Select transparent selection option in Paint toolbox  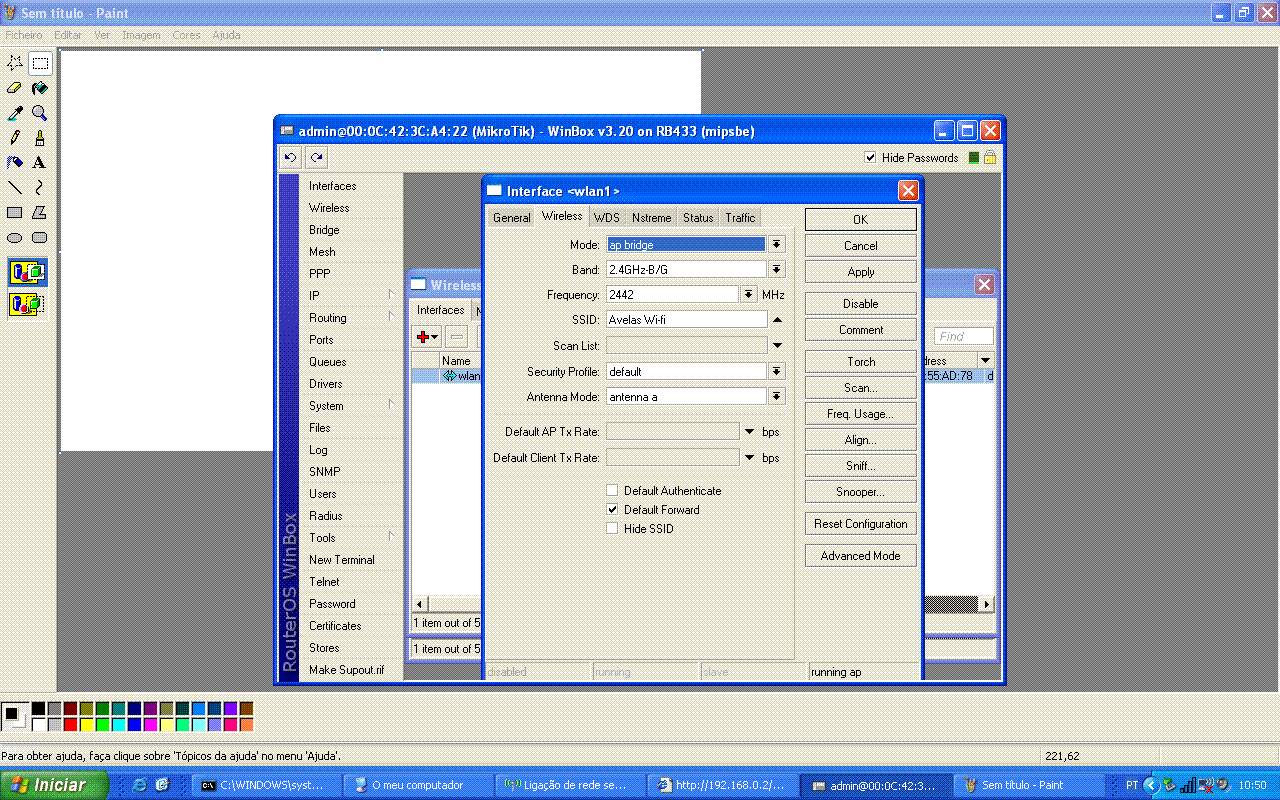tap(27, 303)
